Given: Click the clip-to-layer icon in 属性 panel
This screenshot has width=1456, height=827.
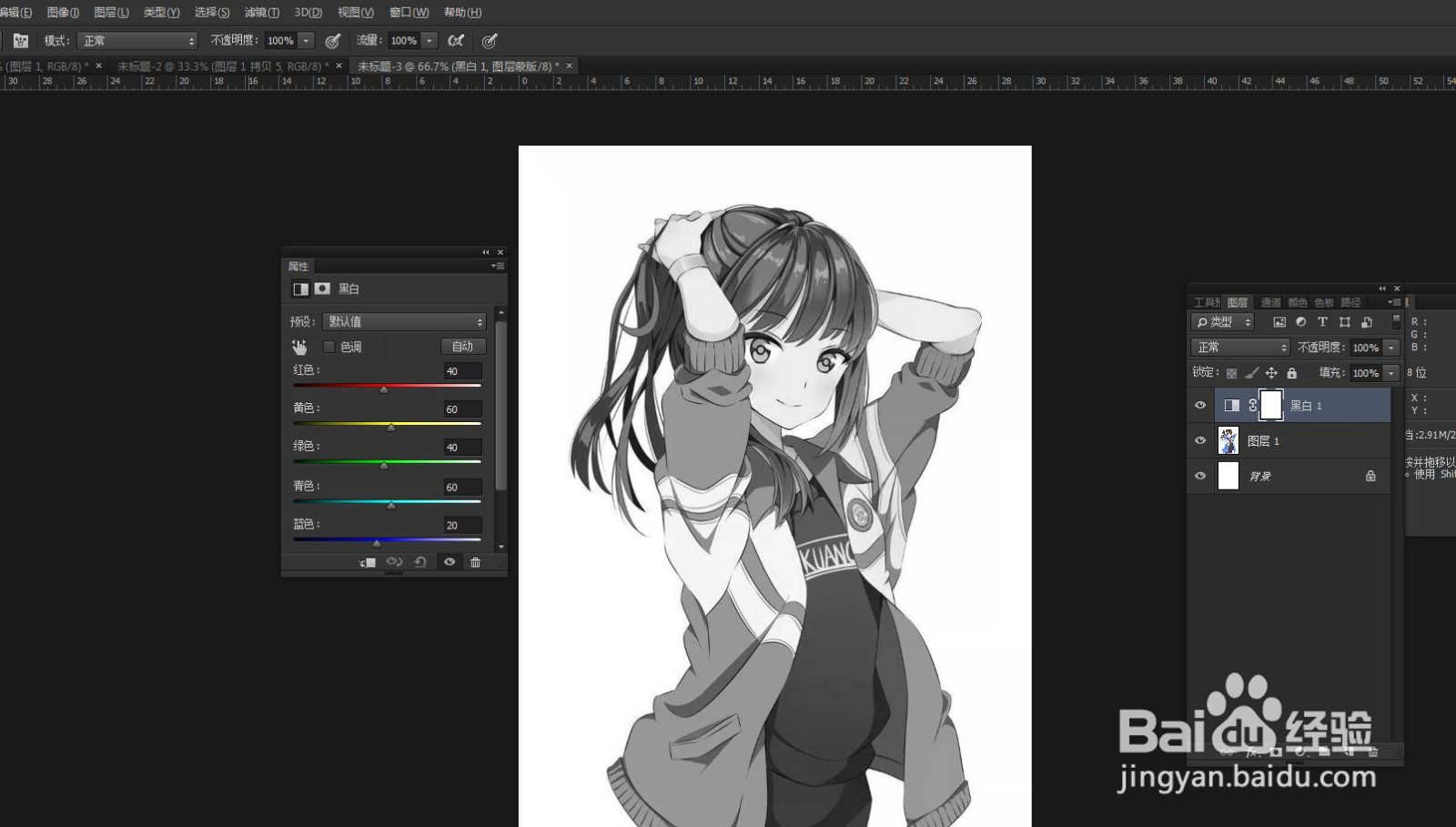Looking at the screenshot, I should pyautogui.click(x=368, y=562).
